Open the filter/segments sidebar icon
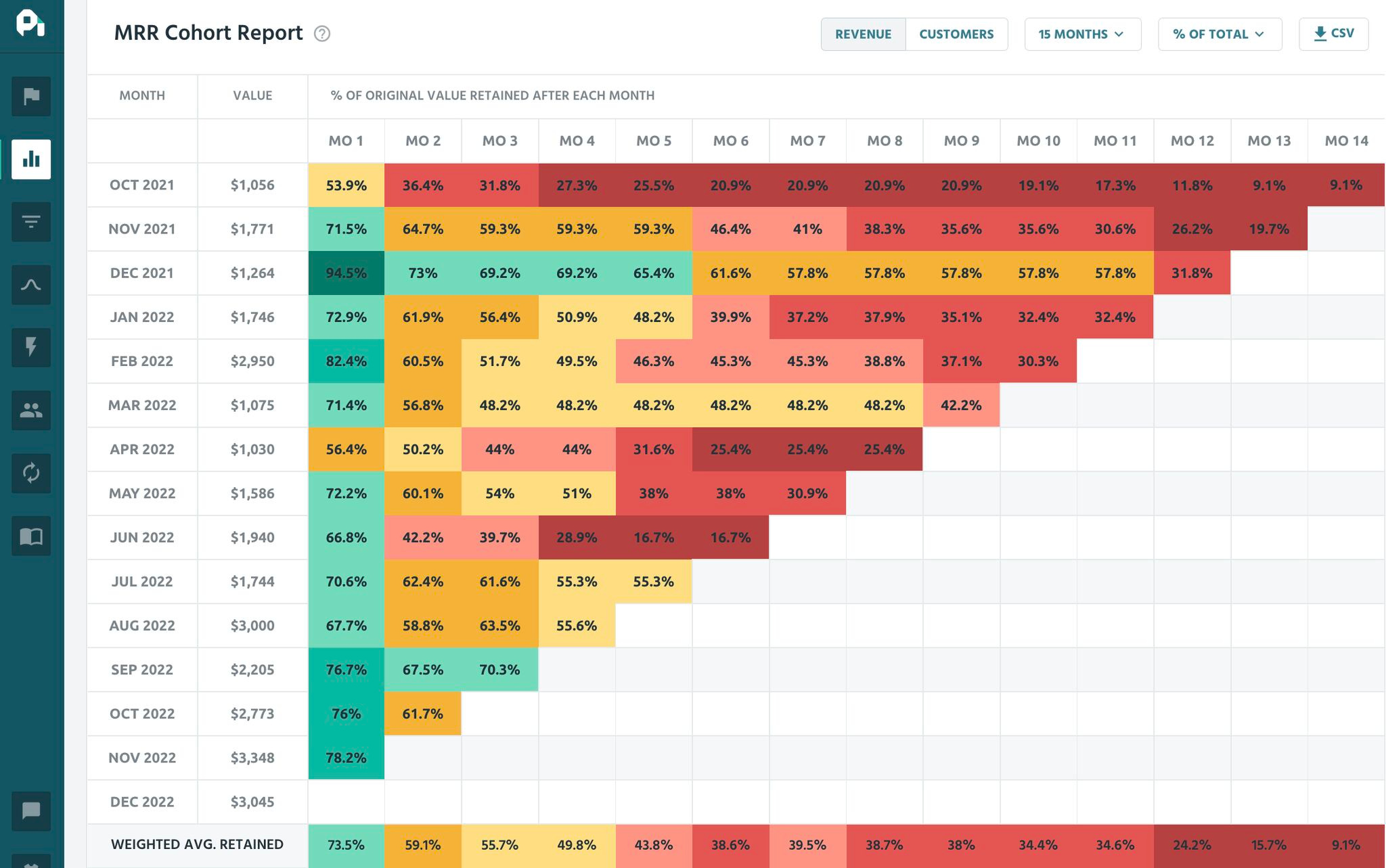 [x=31, y=222]
